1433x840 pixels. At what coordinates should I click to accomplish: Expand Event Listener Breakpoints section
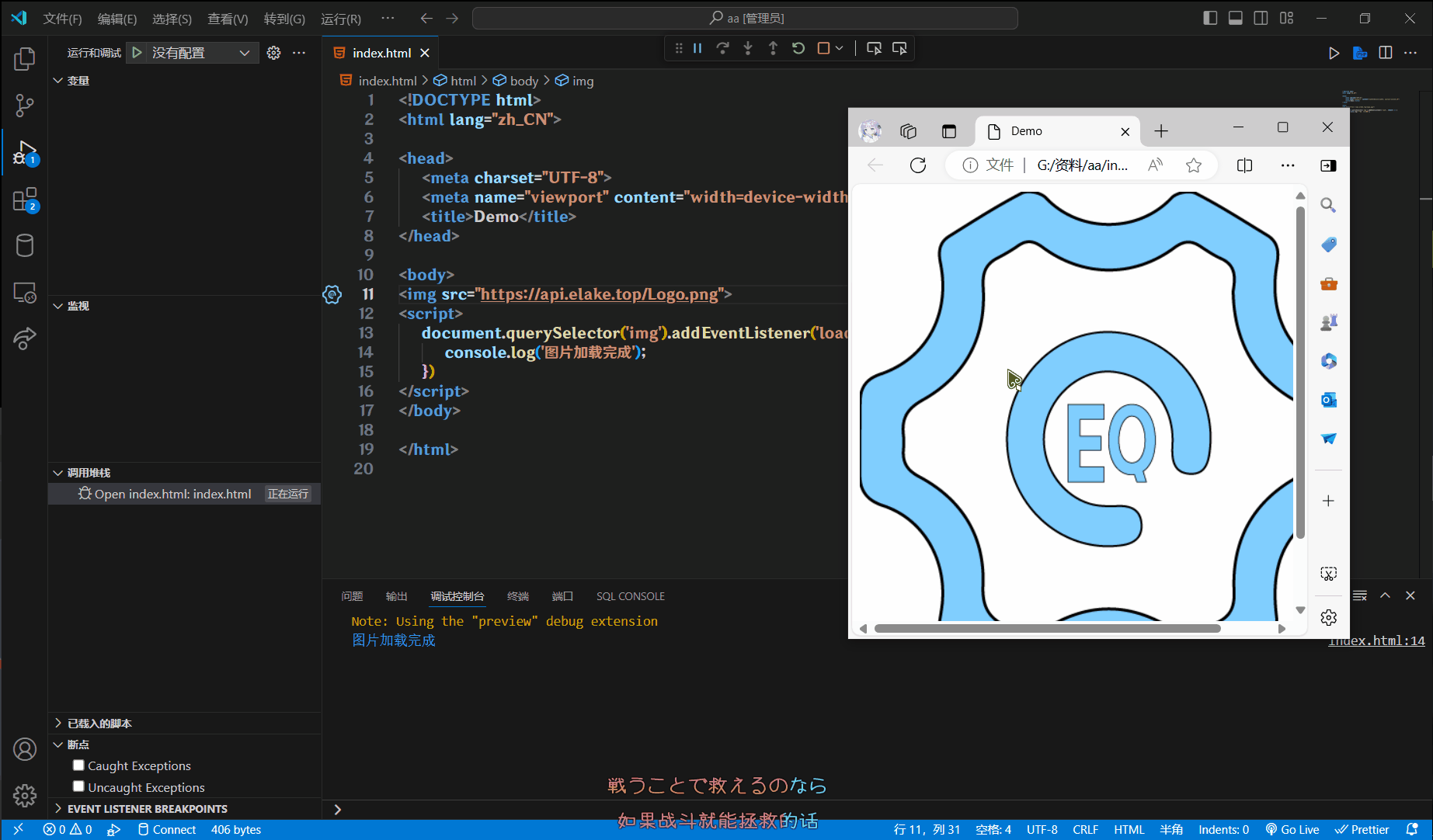pyautogui.click(x=57, y=809)
